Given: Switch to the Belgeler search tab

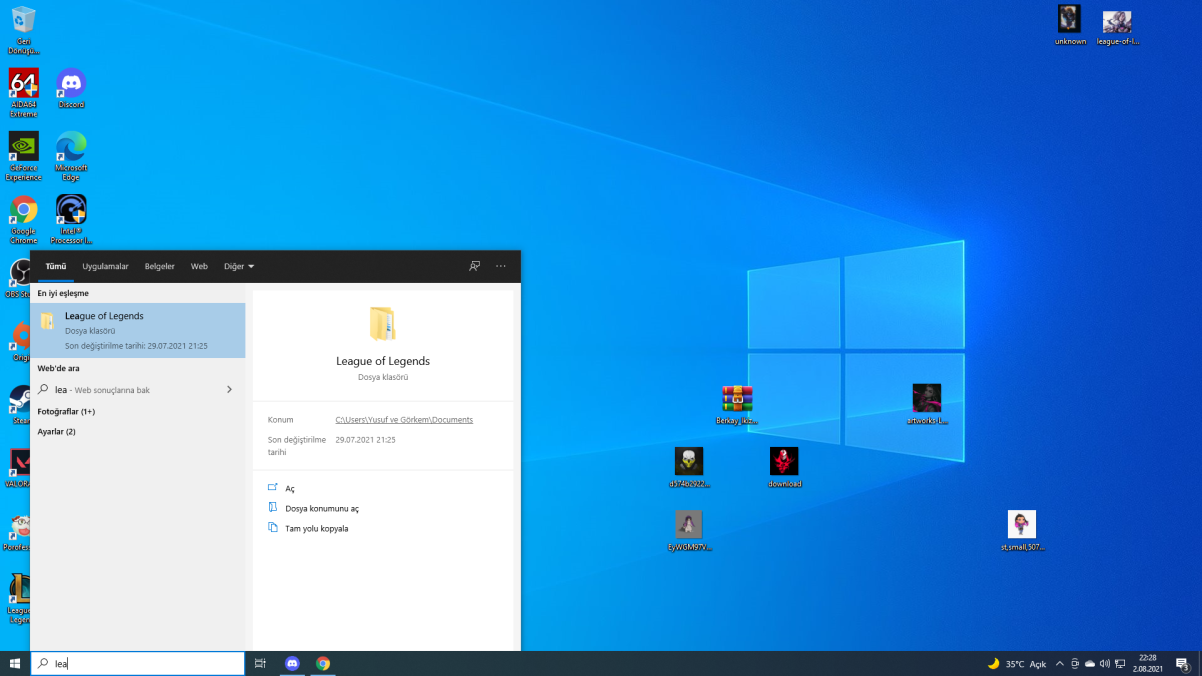Looking at the screenshot, I should tap(159, 266).
